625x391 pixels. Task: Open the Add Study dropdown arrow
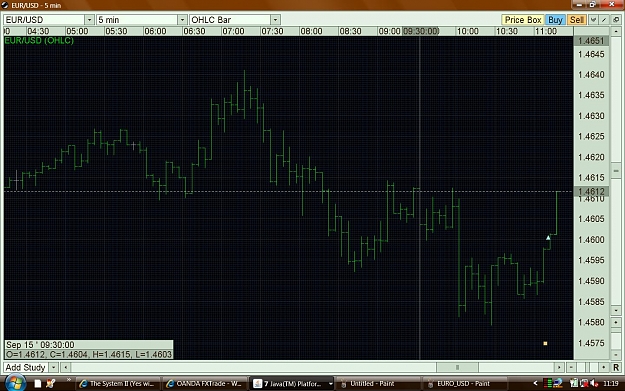click(x=53, y=367)
